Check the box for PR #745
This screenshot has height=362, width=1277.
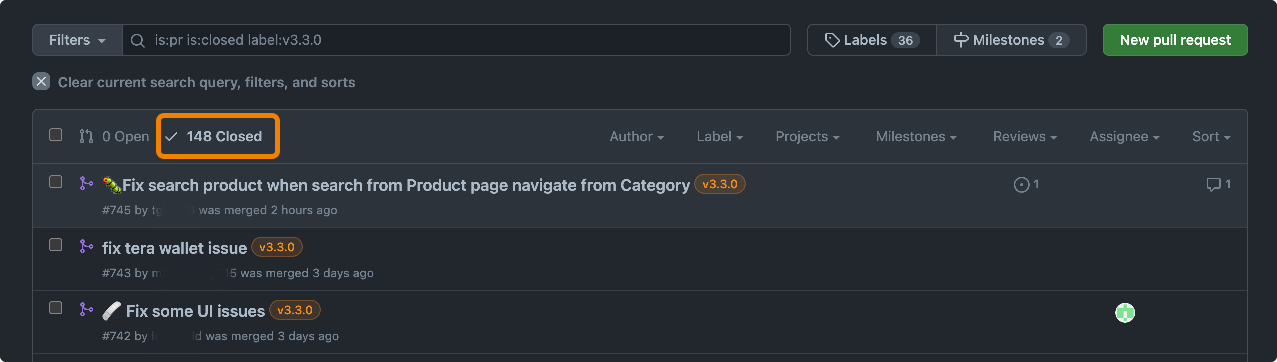pos(56,182)
